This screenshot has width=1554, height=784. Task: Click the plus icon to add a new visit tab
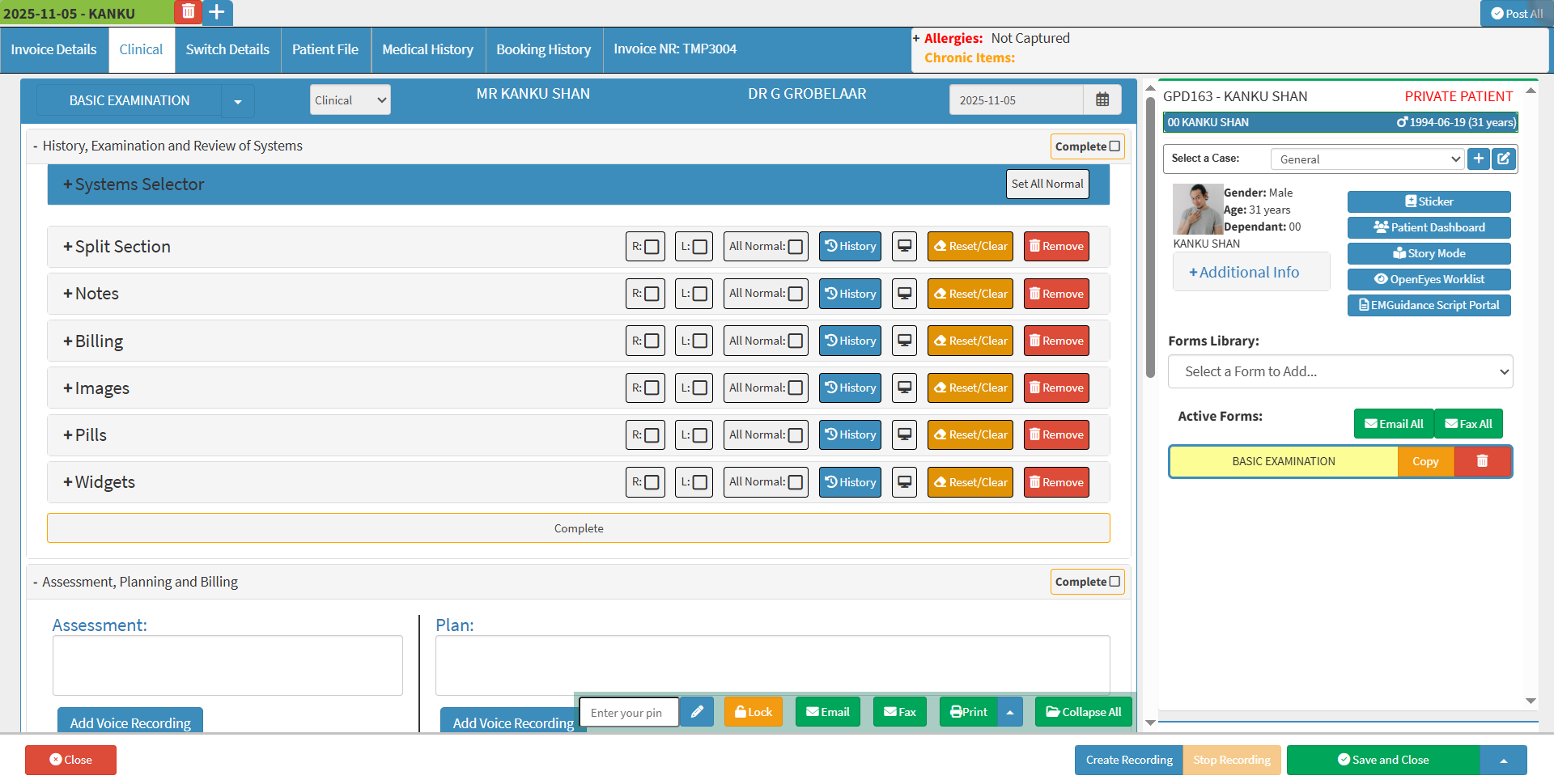tap(217, 12)
